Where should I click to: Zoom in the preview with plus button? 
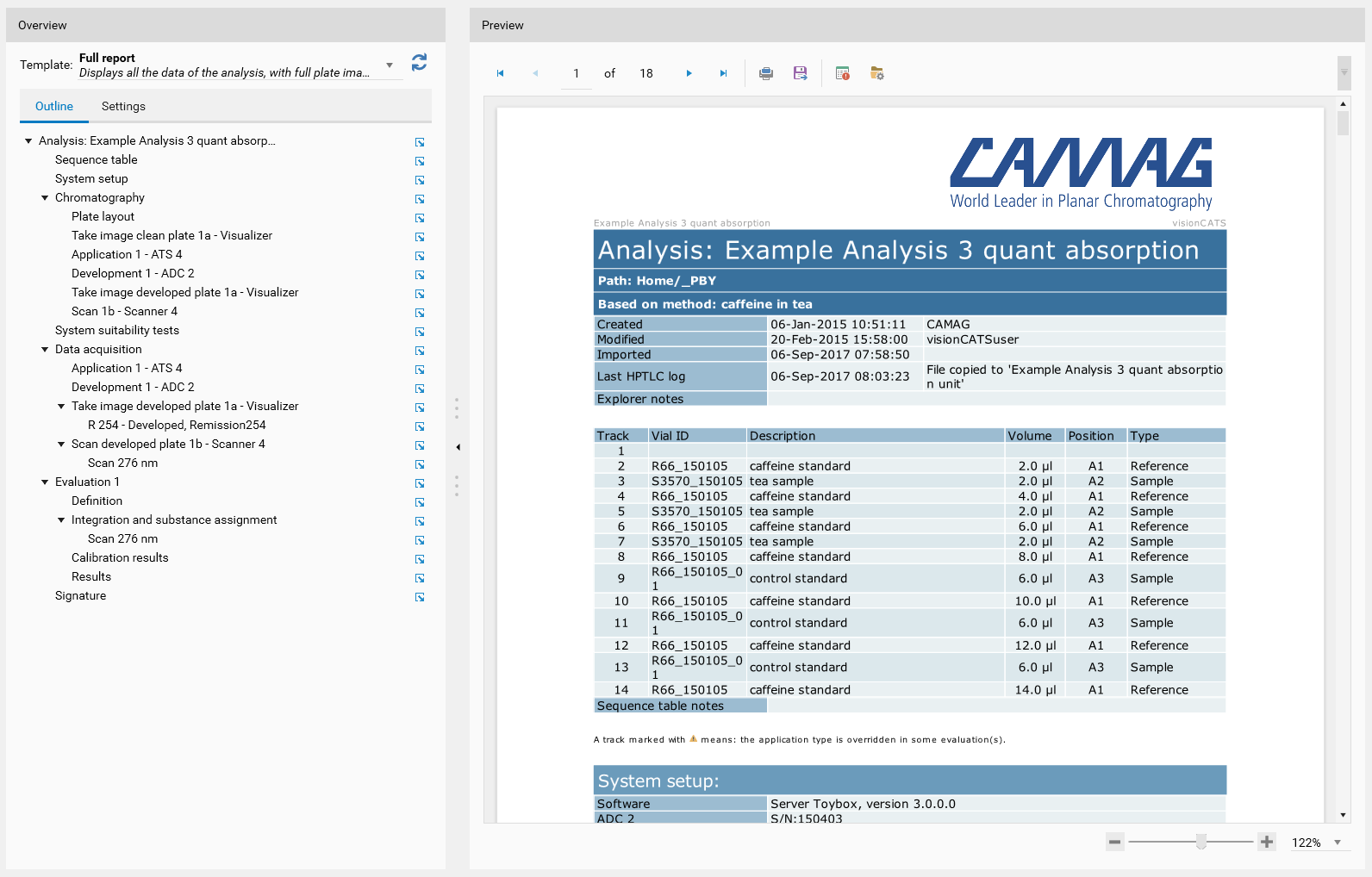(x=1267, y=842)
